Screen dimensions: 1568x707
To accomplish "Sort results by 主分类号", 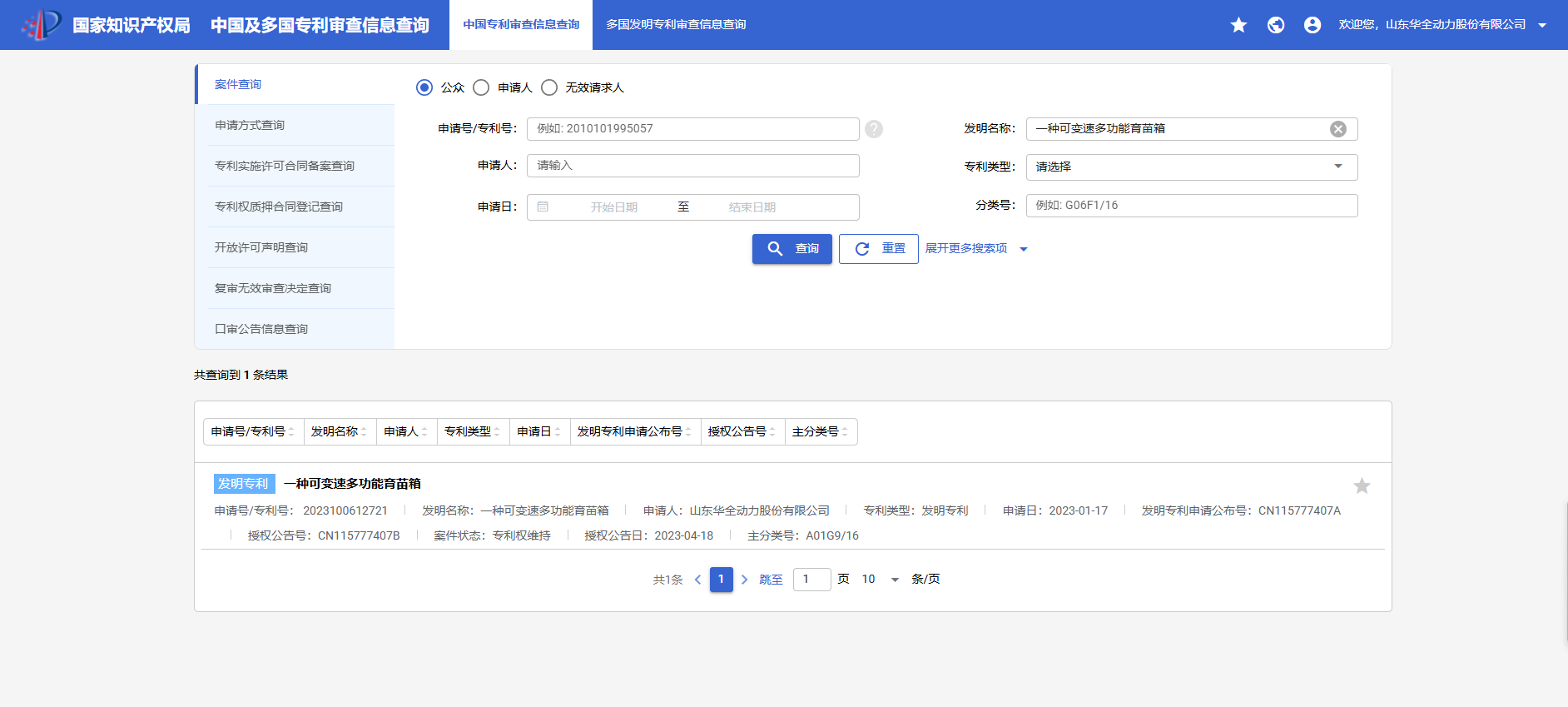I will tap(821, 431).
